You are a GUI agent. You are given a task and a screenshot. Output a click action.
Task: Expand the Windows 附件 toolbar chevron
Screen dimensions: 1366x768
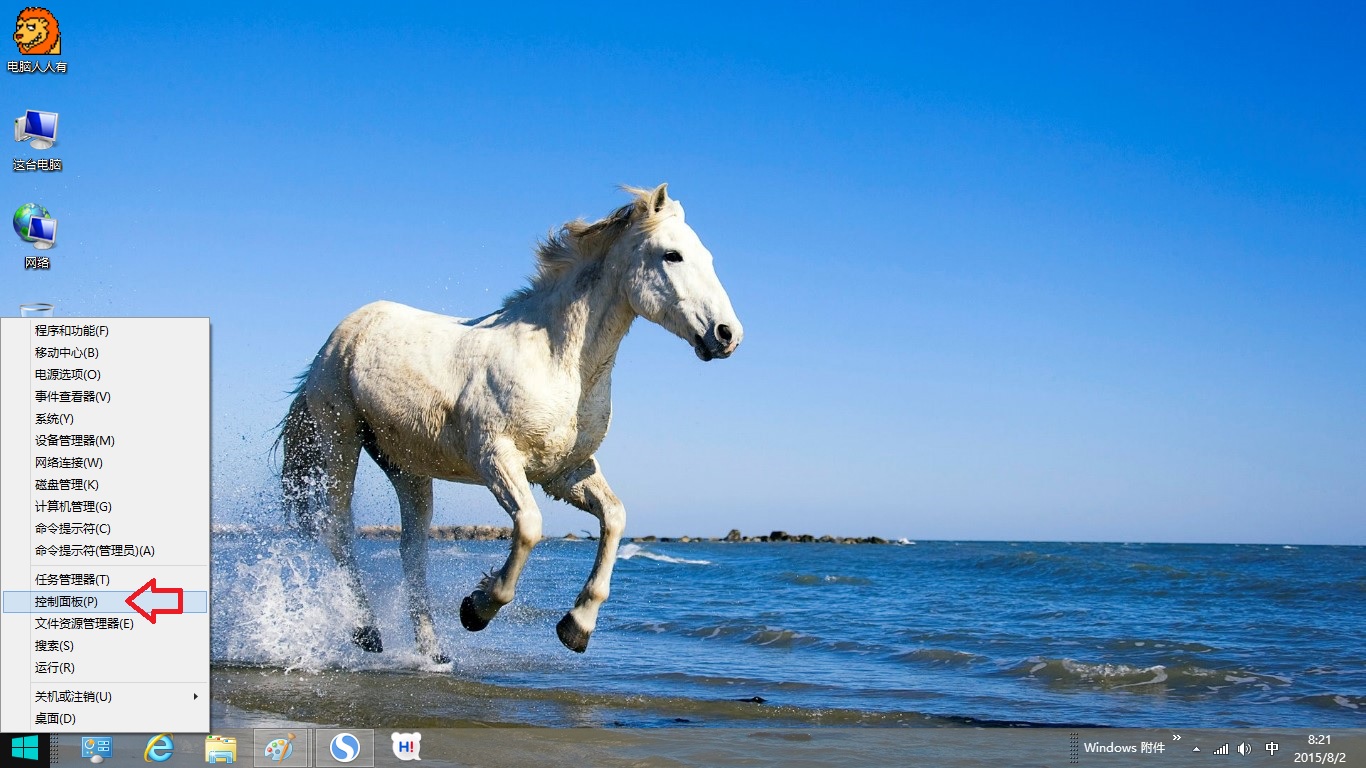coord(1176,739)
